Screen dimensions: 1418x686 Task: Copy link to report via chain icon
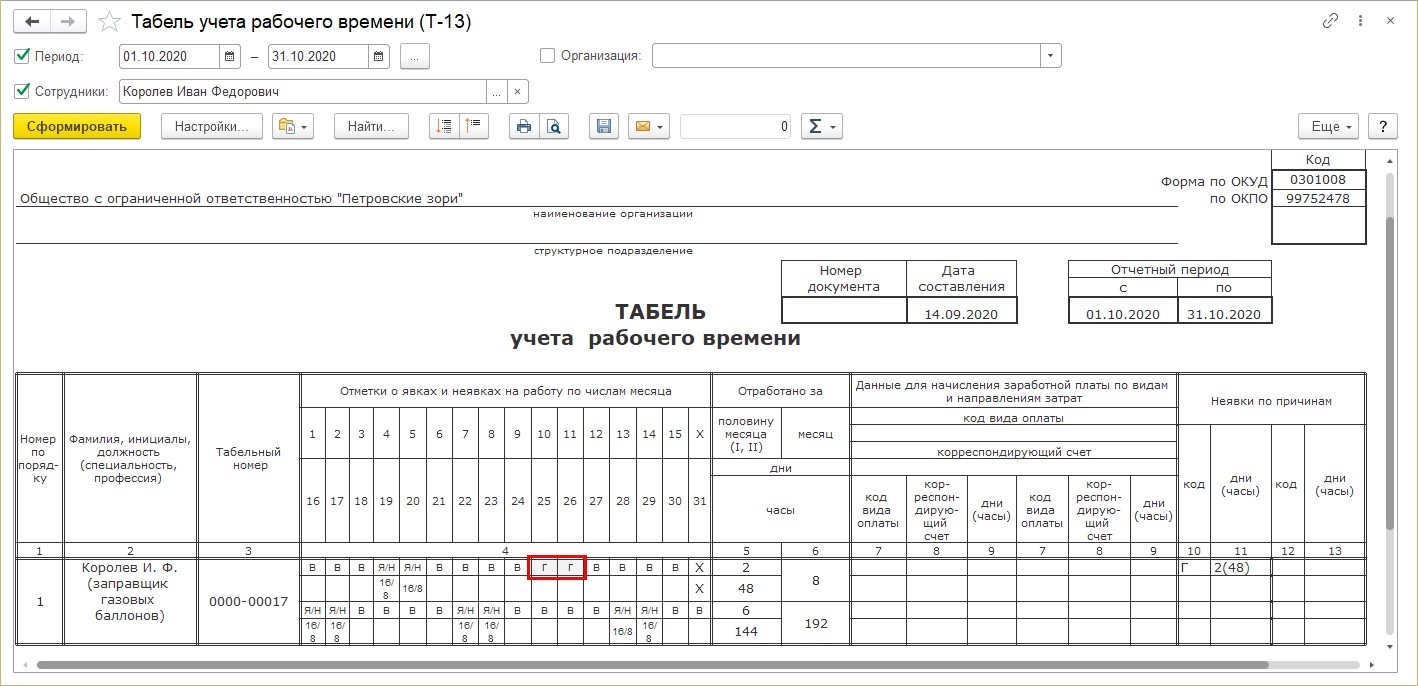1330,21
